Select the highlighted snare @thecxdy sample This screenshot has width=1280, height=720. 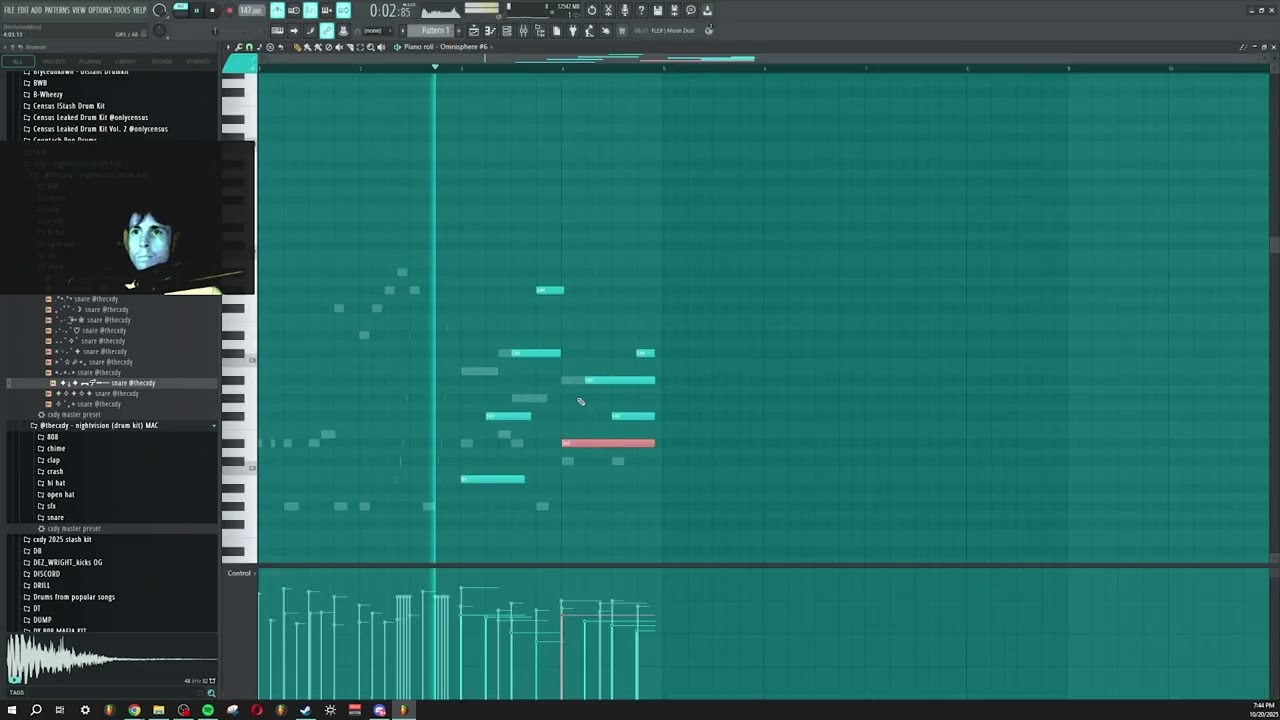pyautogui.click(x=108, y=383)
